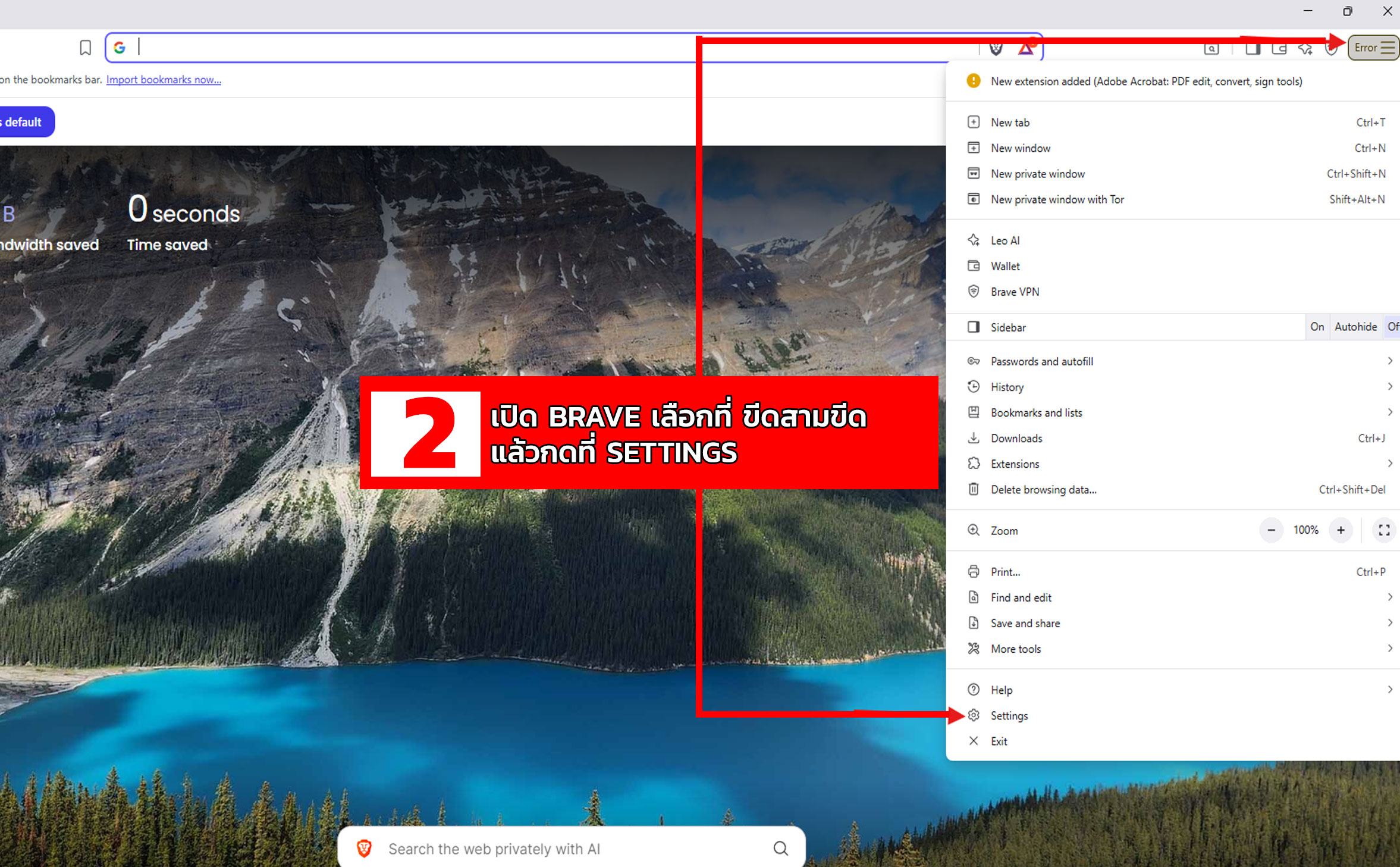This screenshot has height=867, width=1400.
Task: Open the Leo AI toolbar icon
Action: coord(1305,49)
